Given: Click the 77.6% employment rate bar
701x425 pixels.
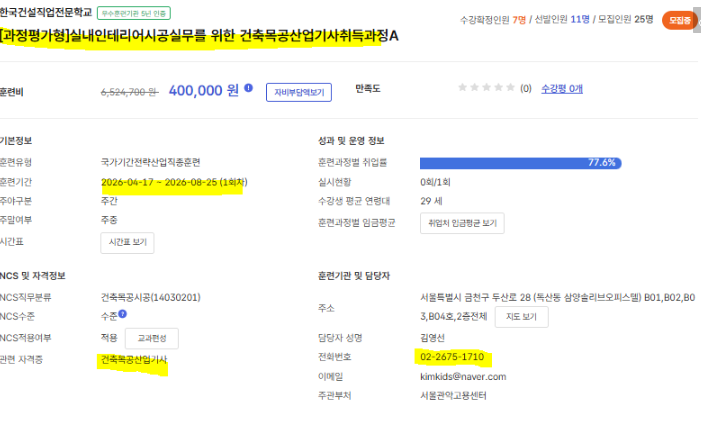Looking at the screenshot, I should [x=521, y=162].
